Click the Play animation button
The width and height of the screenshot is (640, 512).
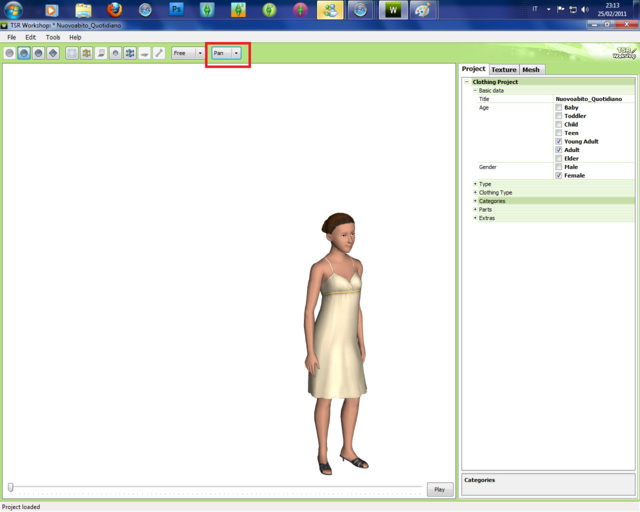pyautogui.click(x=440, y=489)
